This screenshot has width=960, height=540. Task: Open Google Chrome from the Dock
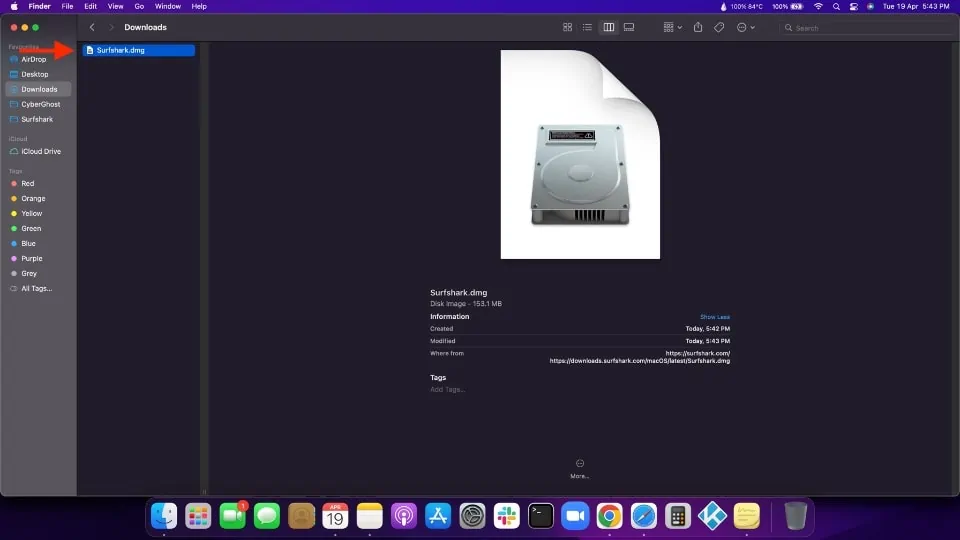pos(610,516)
